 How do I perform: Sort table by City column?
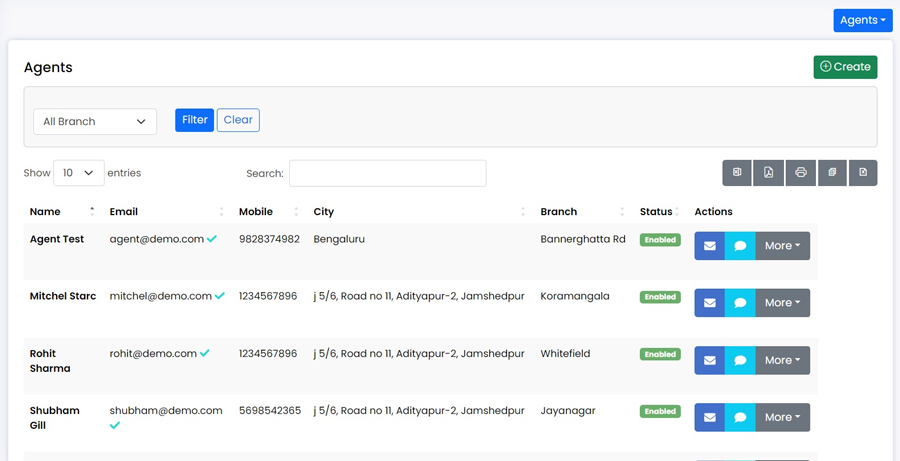coord(419,211)
